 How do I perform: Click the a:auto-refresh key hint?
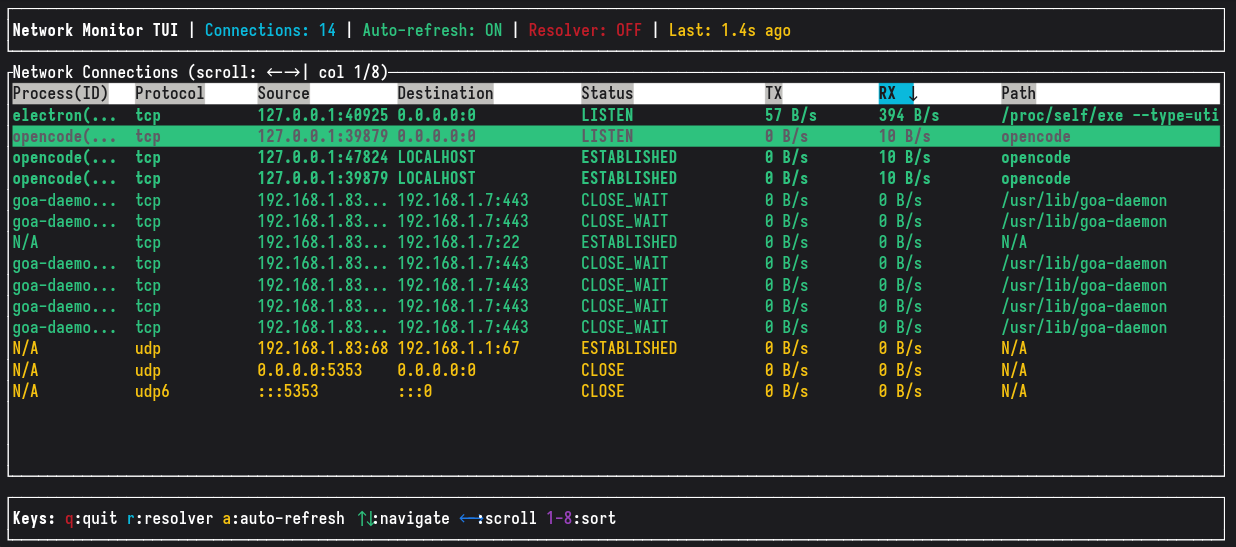pos(284,518)
